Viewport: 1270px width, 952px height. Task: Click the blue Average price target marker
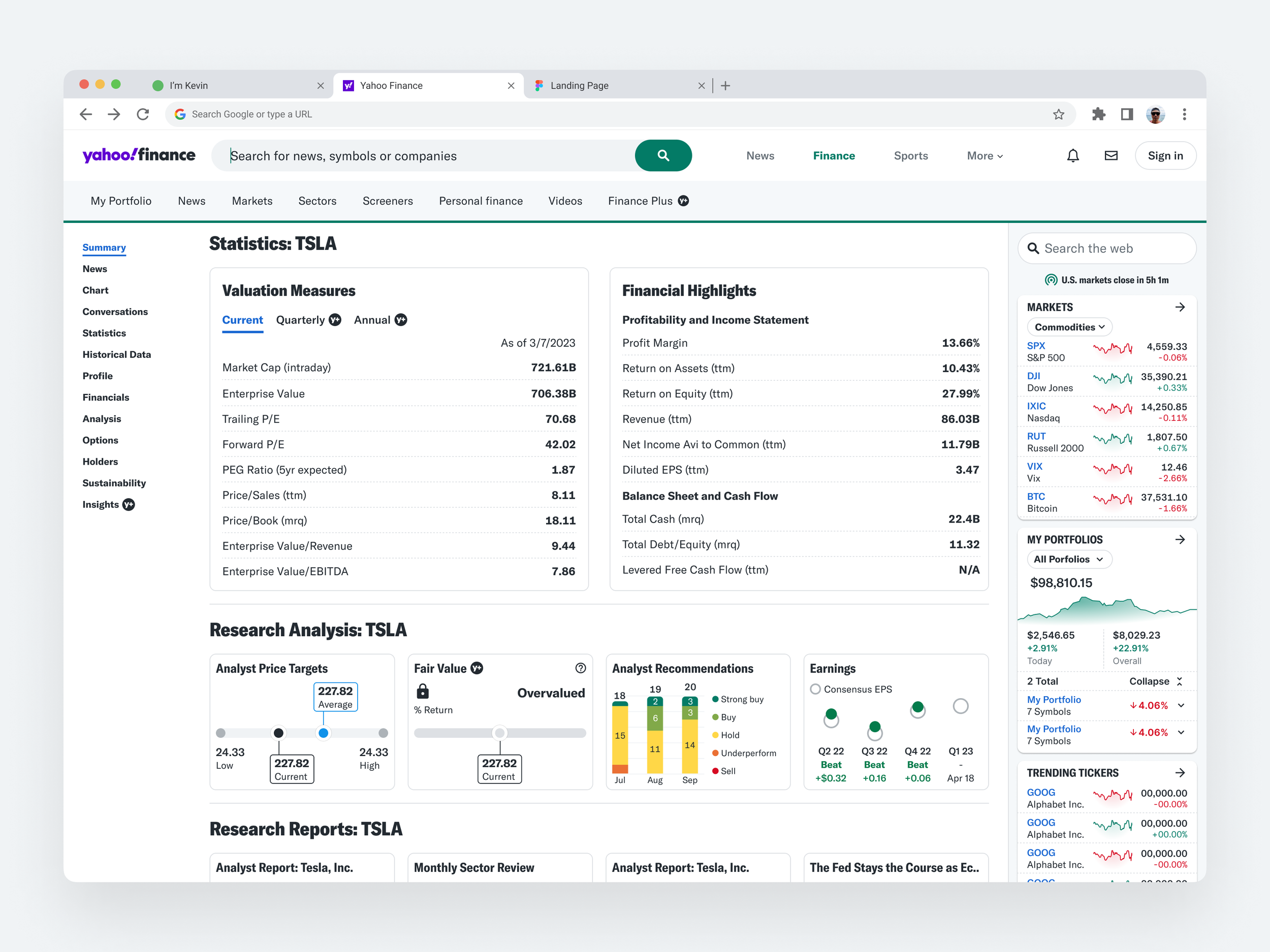[x=323, y=732]
